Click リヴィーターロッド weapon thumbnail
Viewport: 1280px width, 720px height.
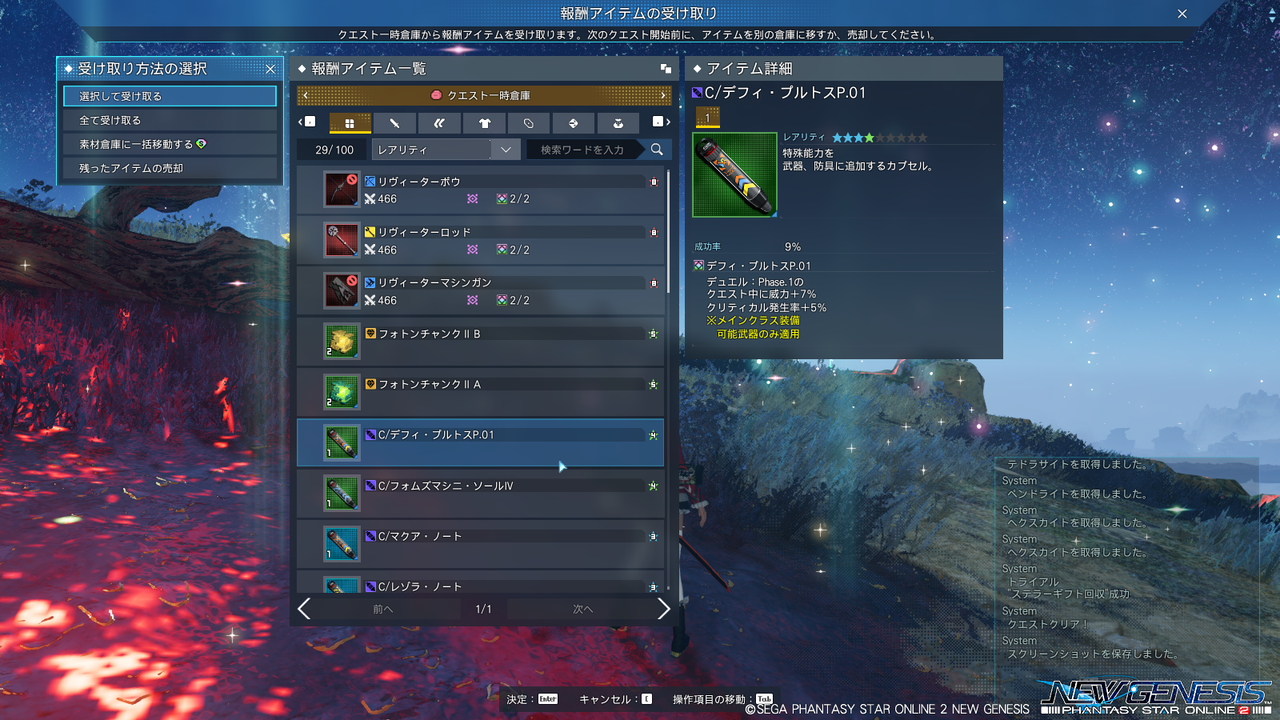pos(341,240)
